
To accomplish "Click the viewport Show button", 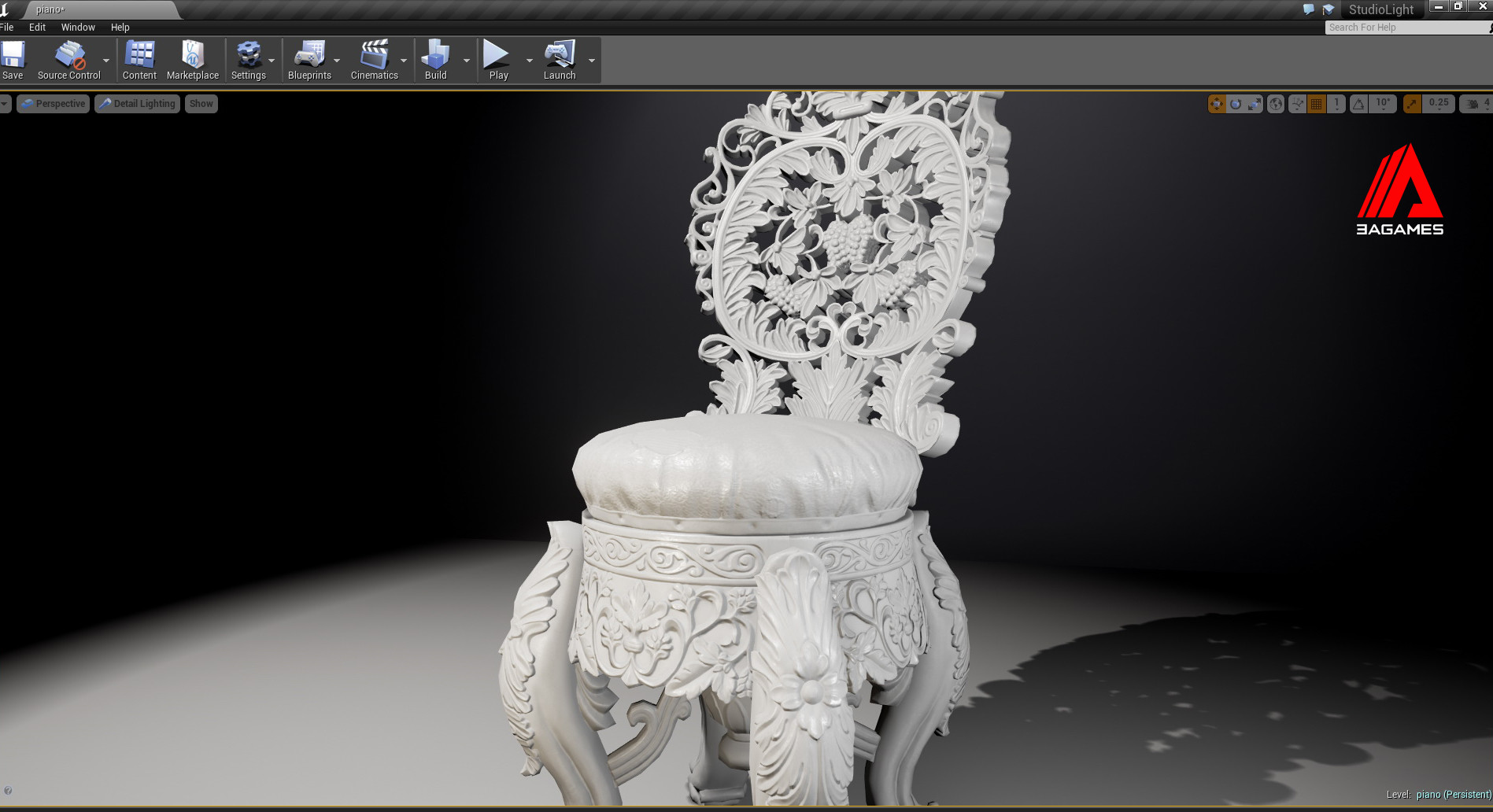I will pos(201,104).
